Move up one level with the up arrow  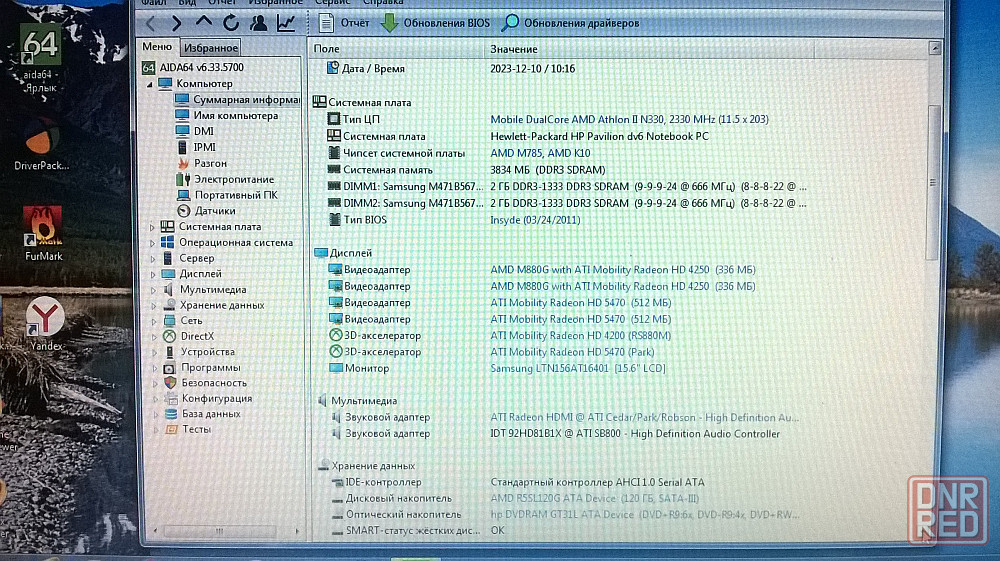[x=203, y=22]
